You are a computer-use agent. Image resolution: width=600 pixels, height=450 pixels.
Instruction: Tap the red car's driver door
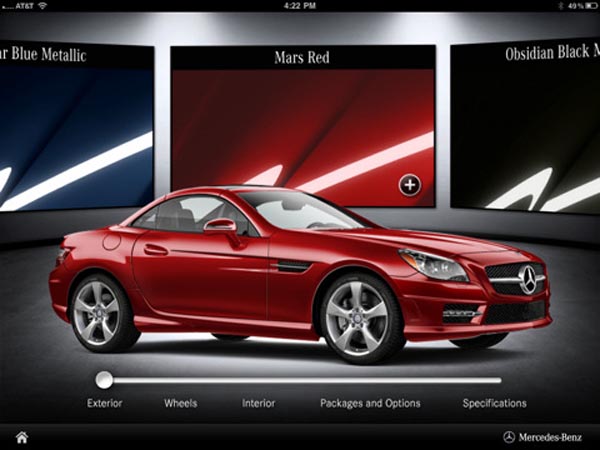[x=205, y=275]
